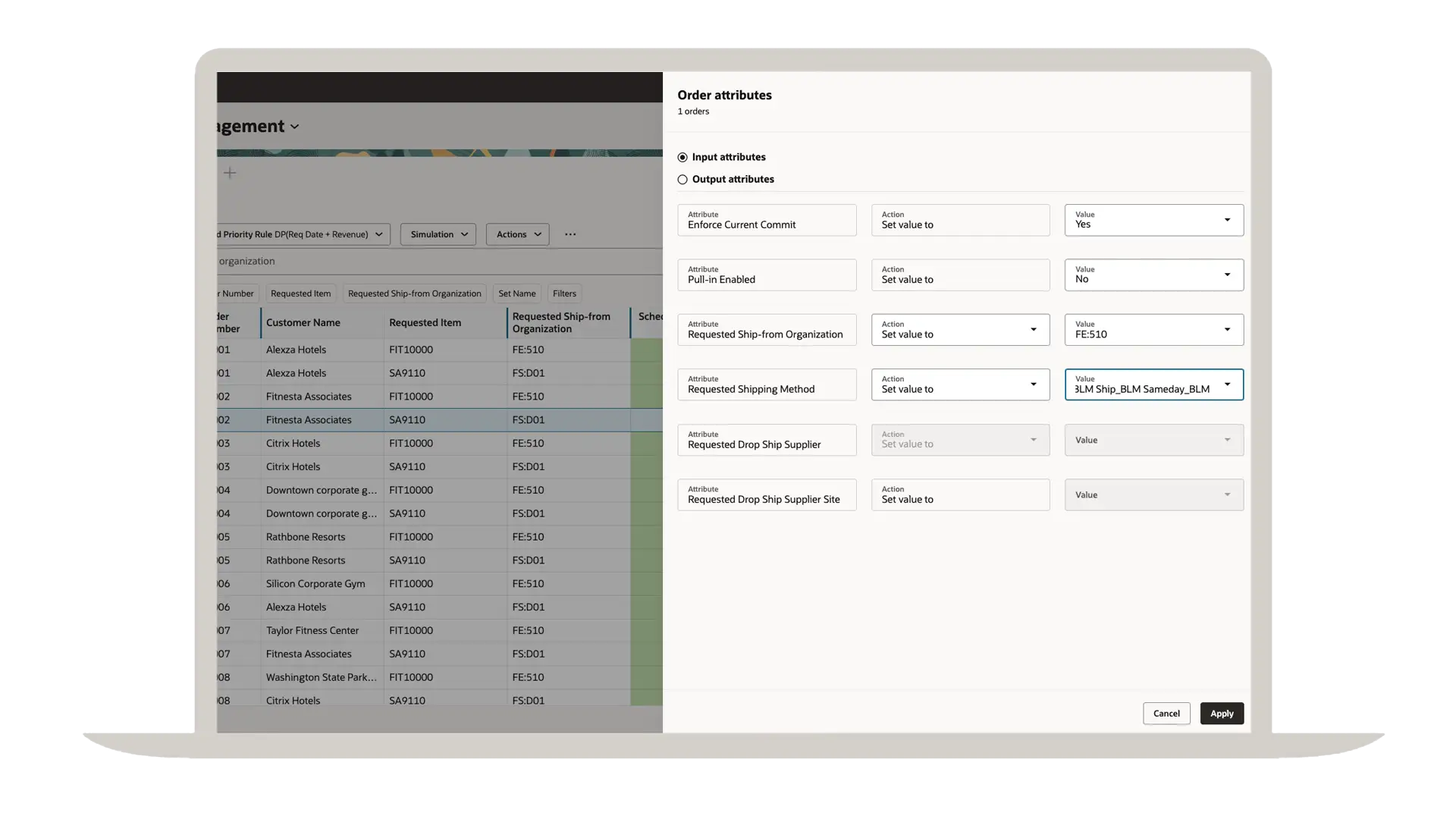Click the Set Name filter chip
The image size is (1456, 819).
point(516,293)
